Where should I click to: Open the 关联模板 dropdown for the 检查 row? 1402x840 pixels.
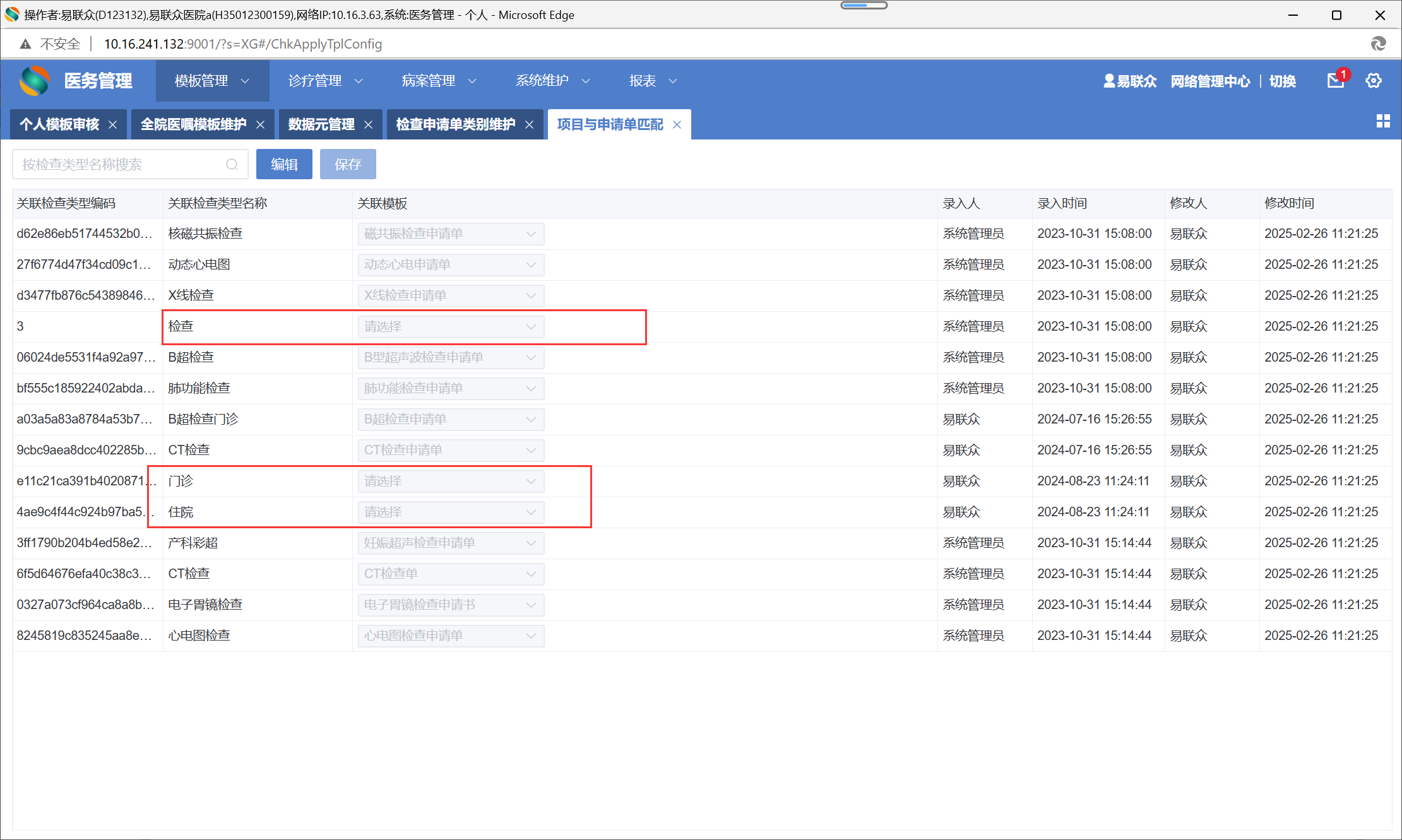pos(451,327)
